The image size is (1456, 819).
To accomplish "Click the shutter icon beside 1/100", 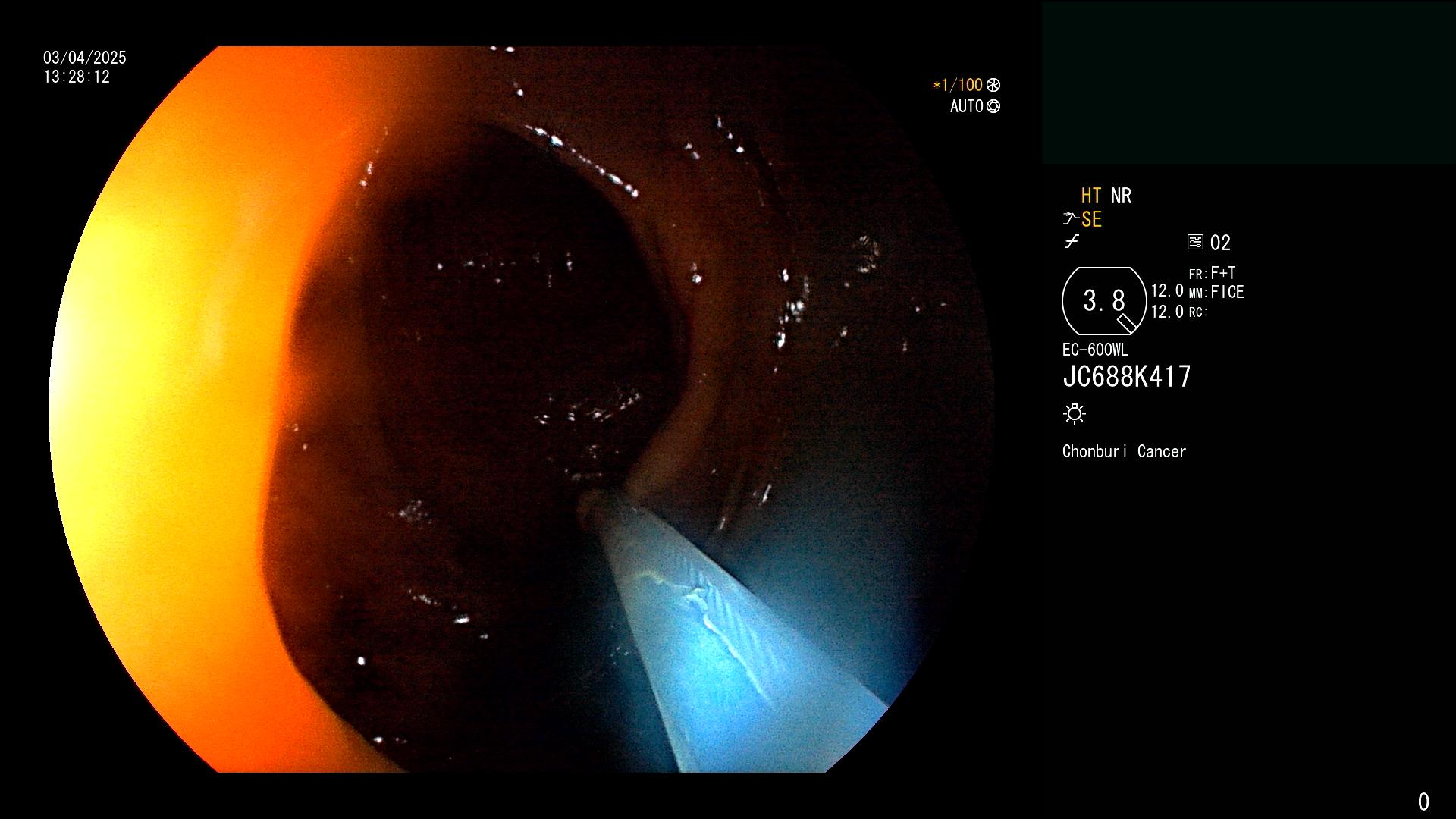I will pos(993,85).
